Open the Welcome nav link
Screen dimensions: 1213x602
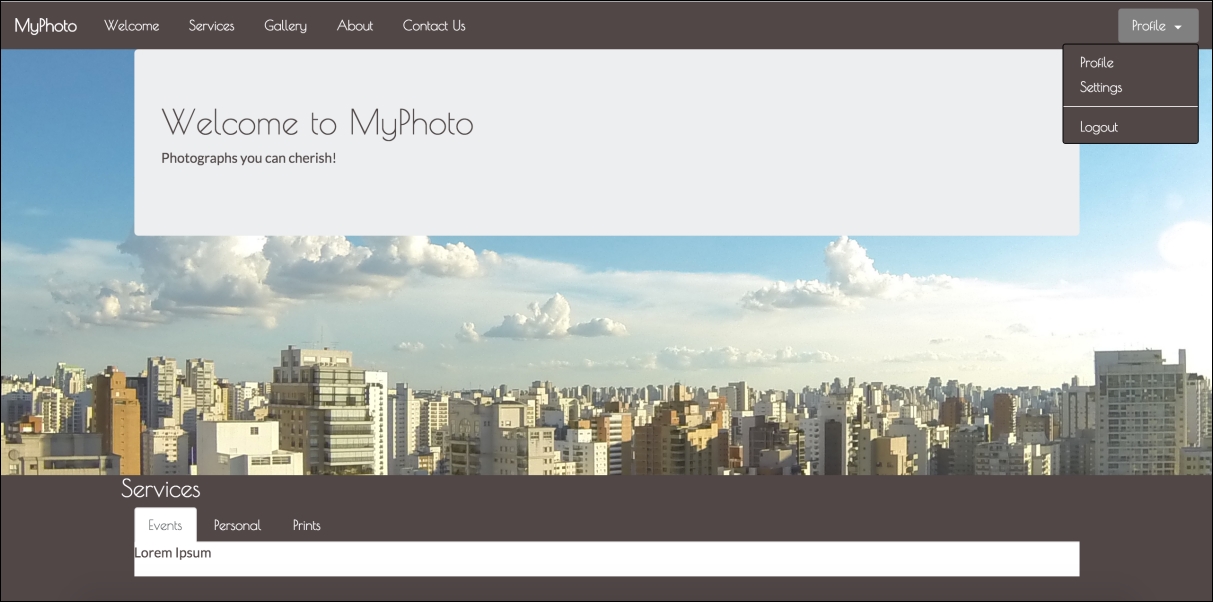(x=132, y=26)
